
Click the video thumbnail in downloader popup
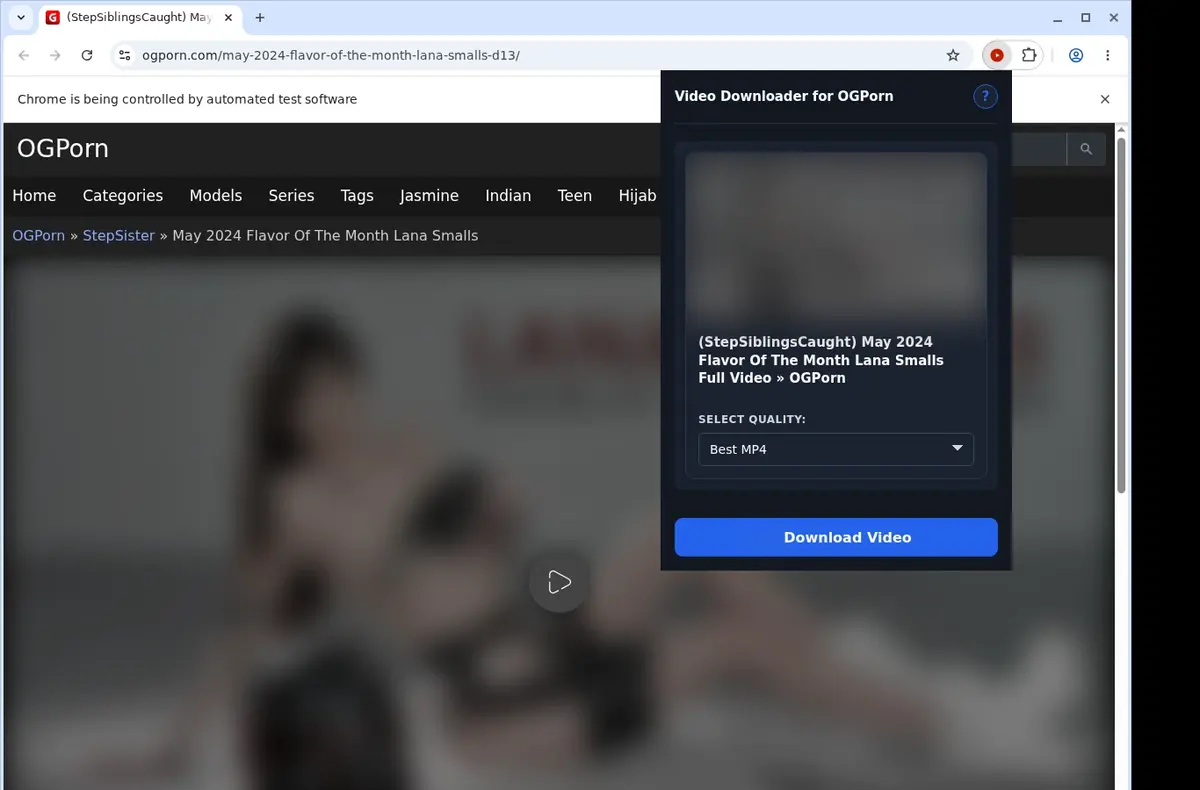(x=836, y=237)
